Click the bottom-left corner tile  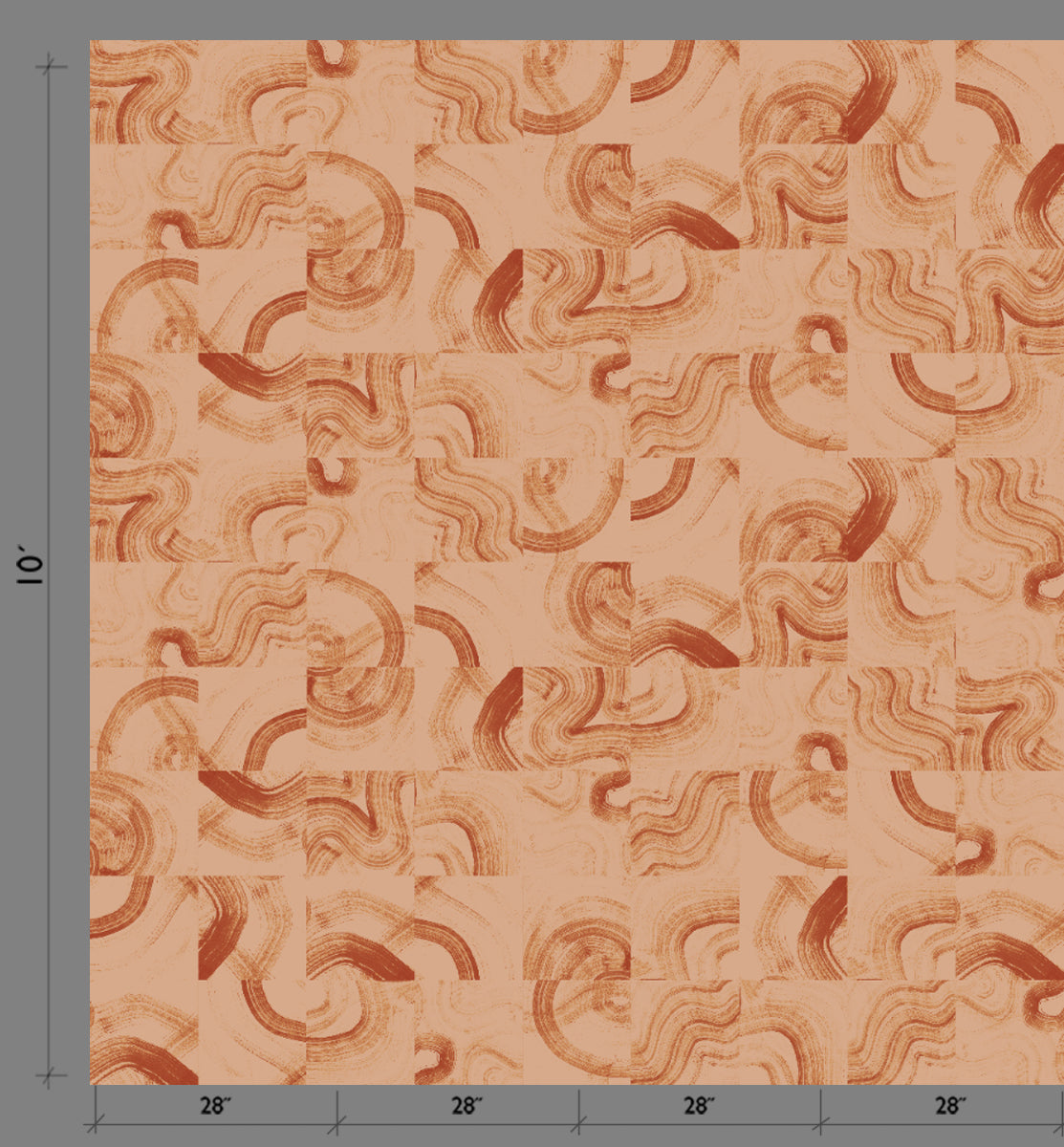143,1032
